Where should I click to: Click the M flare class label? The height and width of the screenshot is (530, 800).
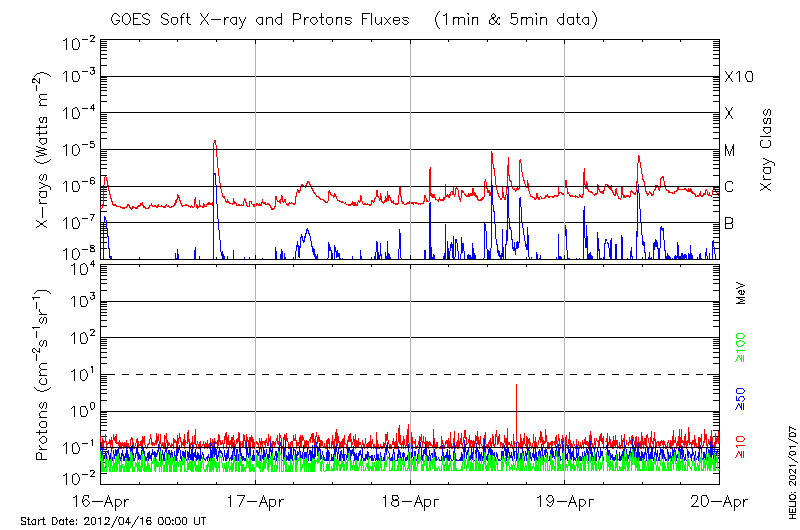730,150
